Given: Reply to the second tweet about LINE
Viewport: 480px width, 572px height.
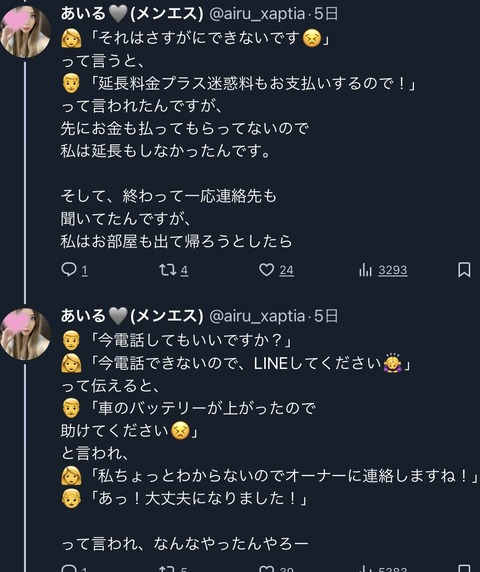Looking at the screenshot, I should [74, 568].
